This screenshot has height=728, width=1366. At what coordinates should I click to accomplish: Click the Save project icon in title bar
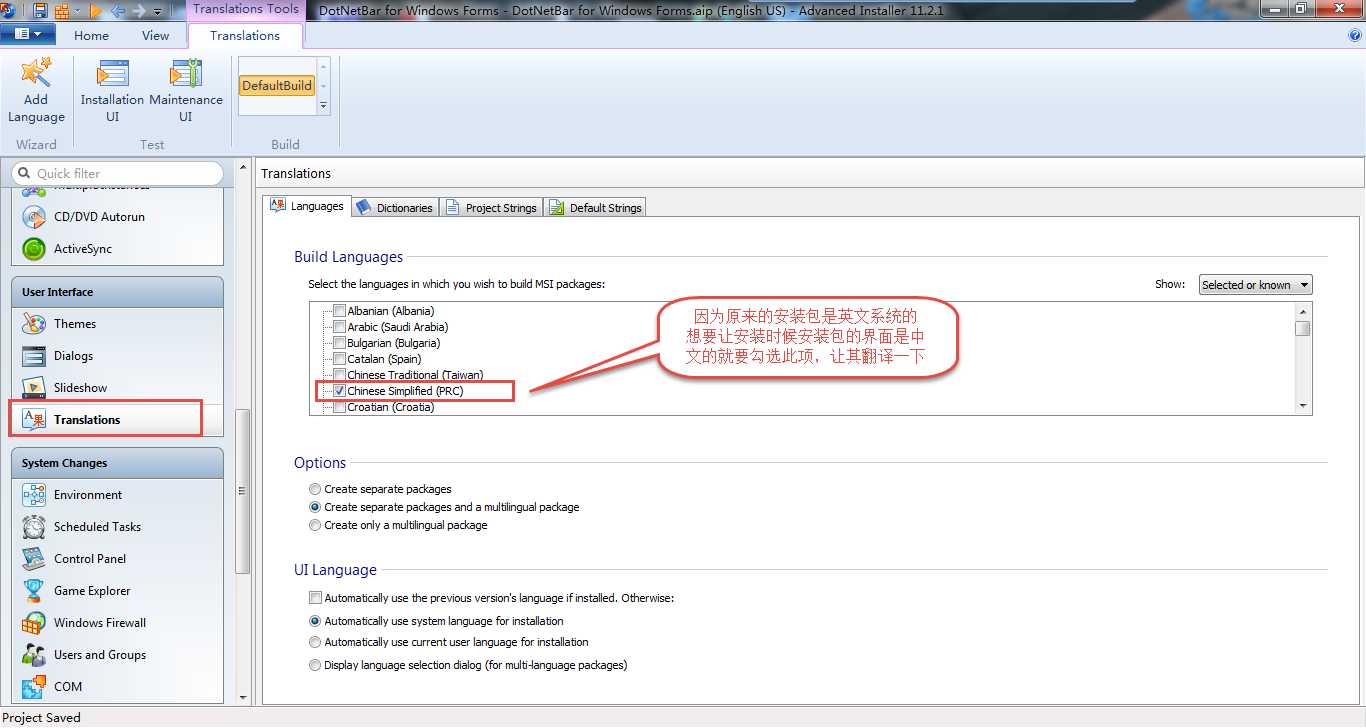coord(40,11)
